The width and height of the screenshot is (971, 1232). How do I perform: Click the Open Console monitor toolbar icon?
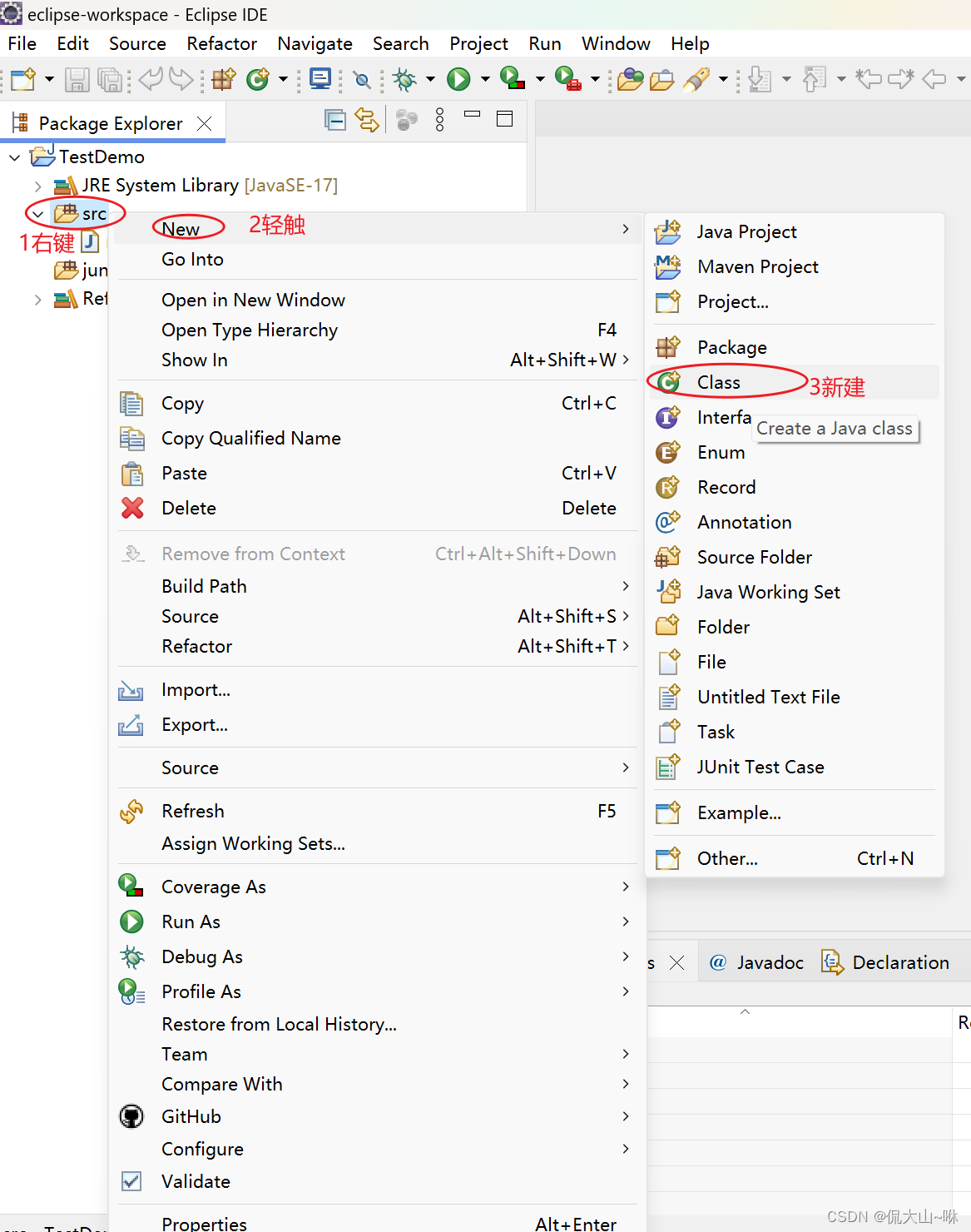[x=320, y=79]
